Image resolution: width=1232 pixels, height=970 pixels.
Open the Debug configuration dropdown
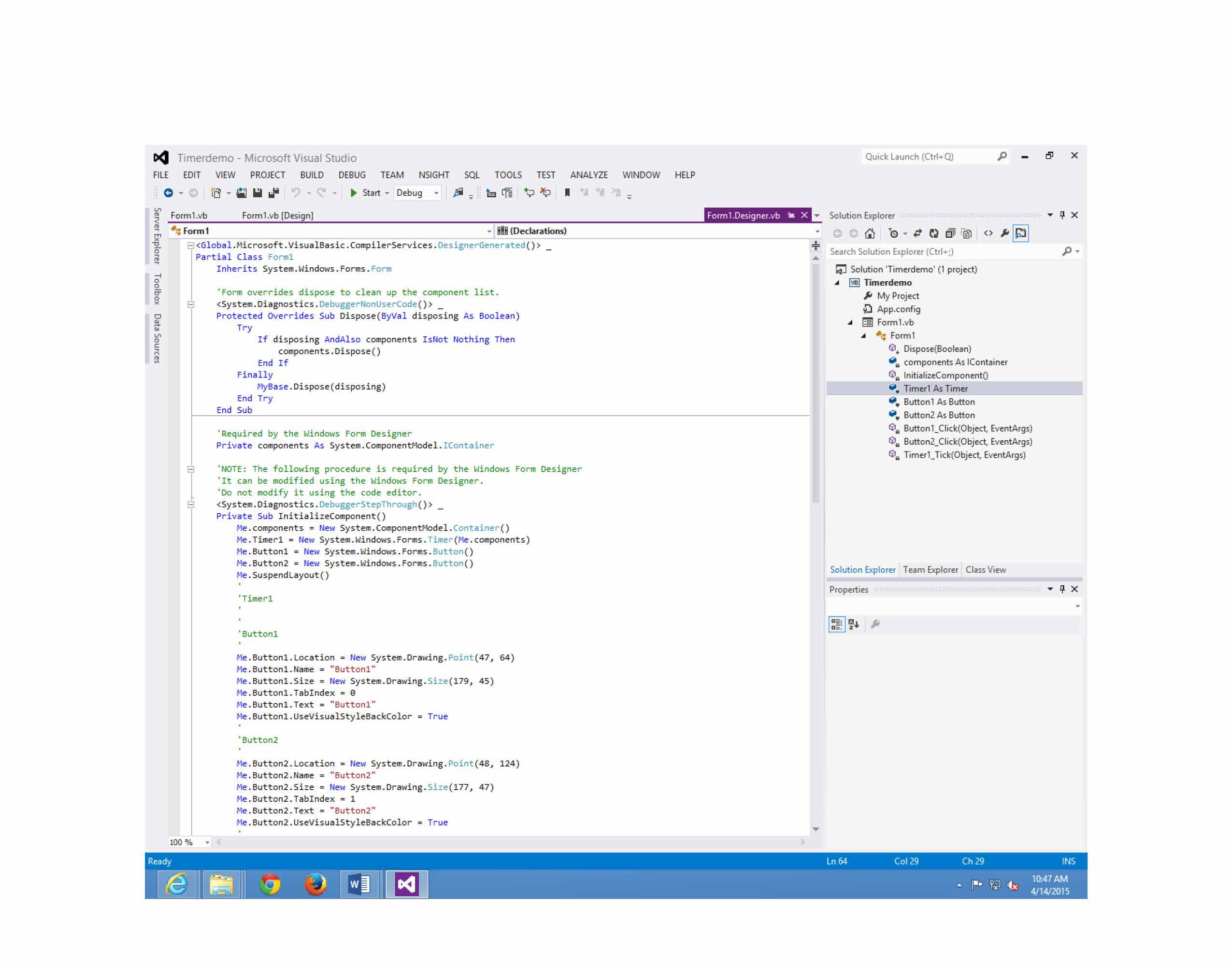click(436, 193)
